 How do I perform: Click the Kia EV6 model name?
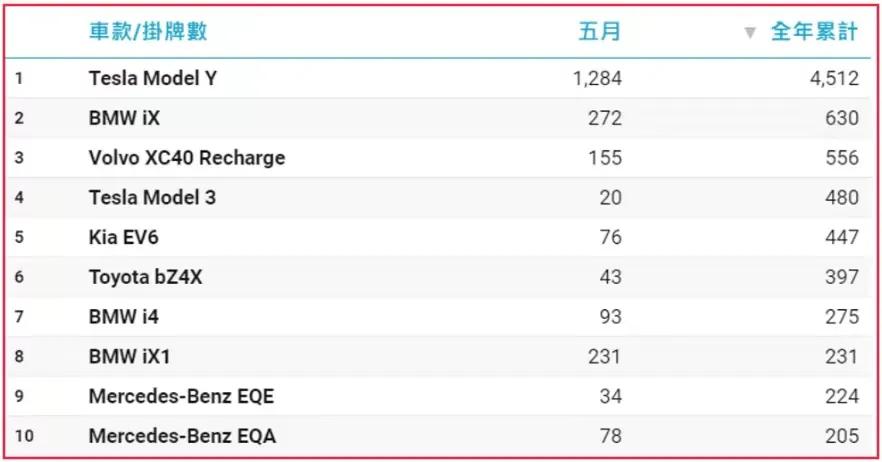[123, 237]
